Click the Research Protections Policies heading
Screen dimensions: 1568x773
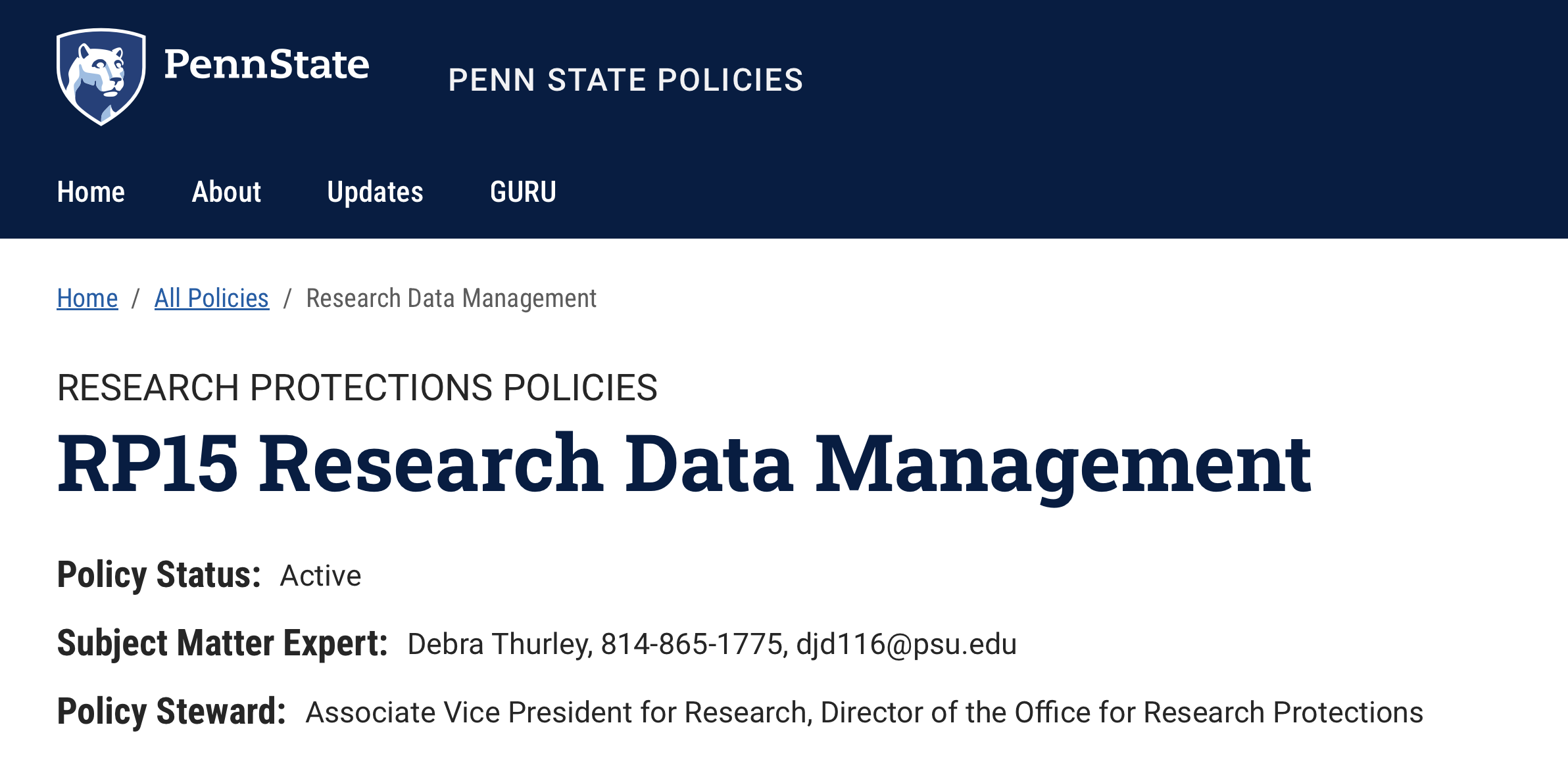pyautogui.click(x=357, y=387)
